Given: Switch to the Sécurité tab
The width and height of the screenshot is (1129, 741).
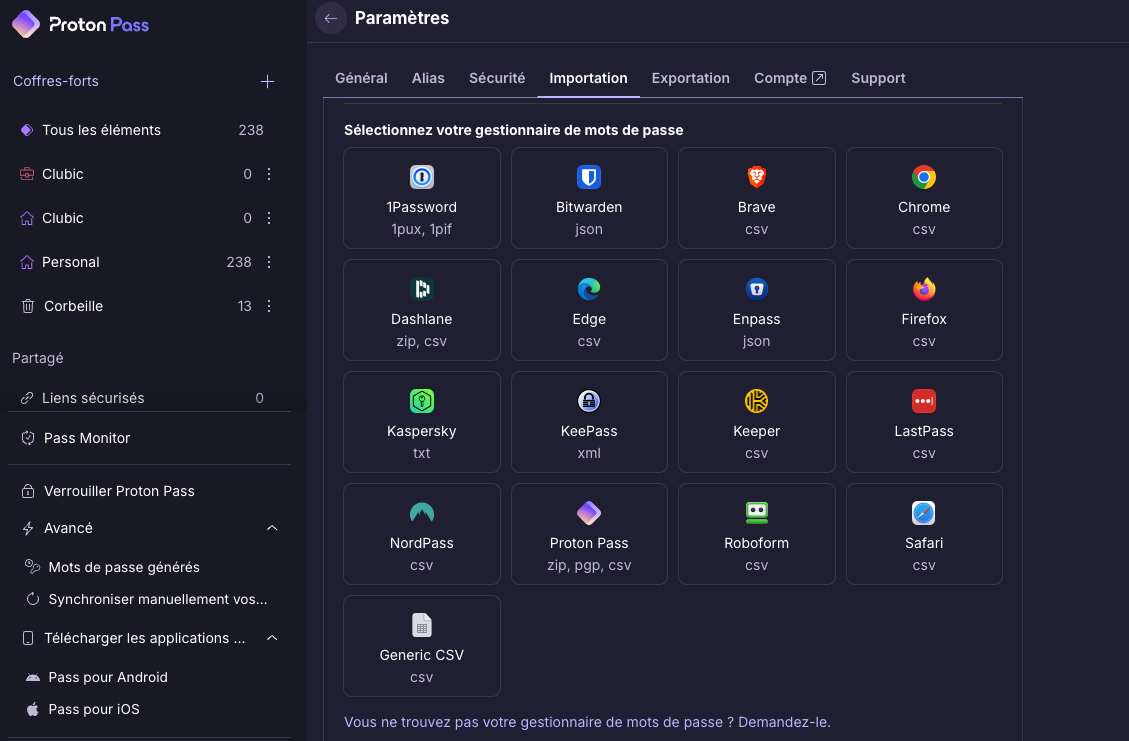Looking at the screenshot, I should tap(497, 78).
